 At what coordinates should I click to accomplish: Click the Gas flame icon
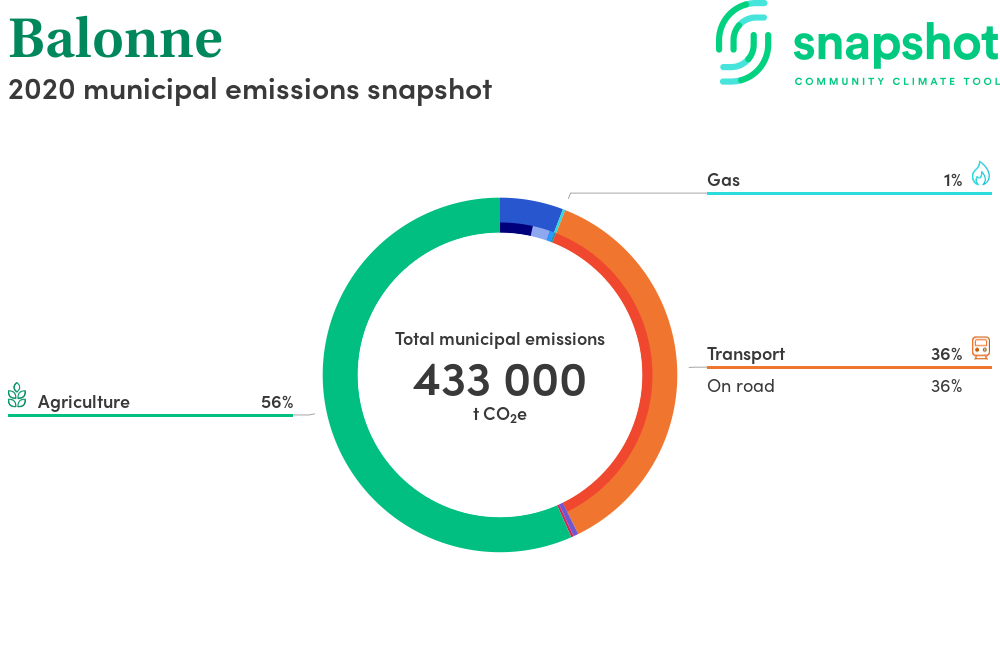click(980, 174)
